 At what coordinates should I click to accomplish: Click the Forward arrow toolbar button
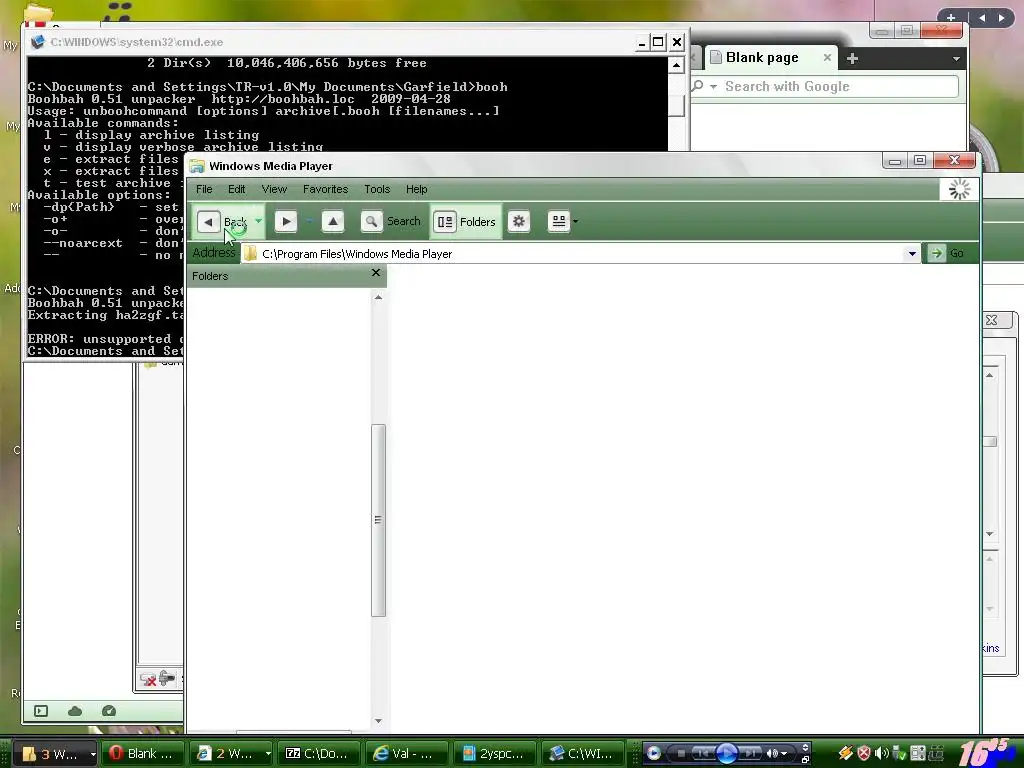coord(286,222)
